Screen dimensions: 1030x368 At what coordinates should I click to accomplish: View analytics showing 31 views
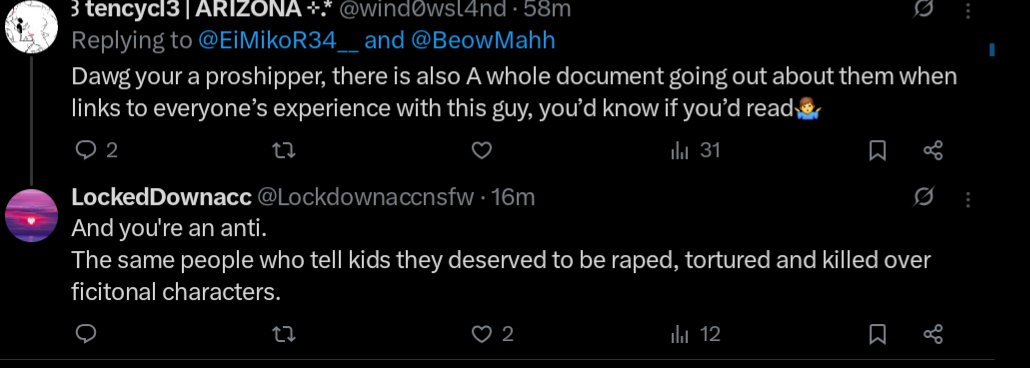point(695,151)
